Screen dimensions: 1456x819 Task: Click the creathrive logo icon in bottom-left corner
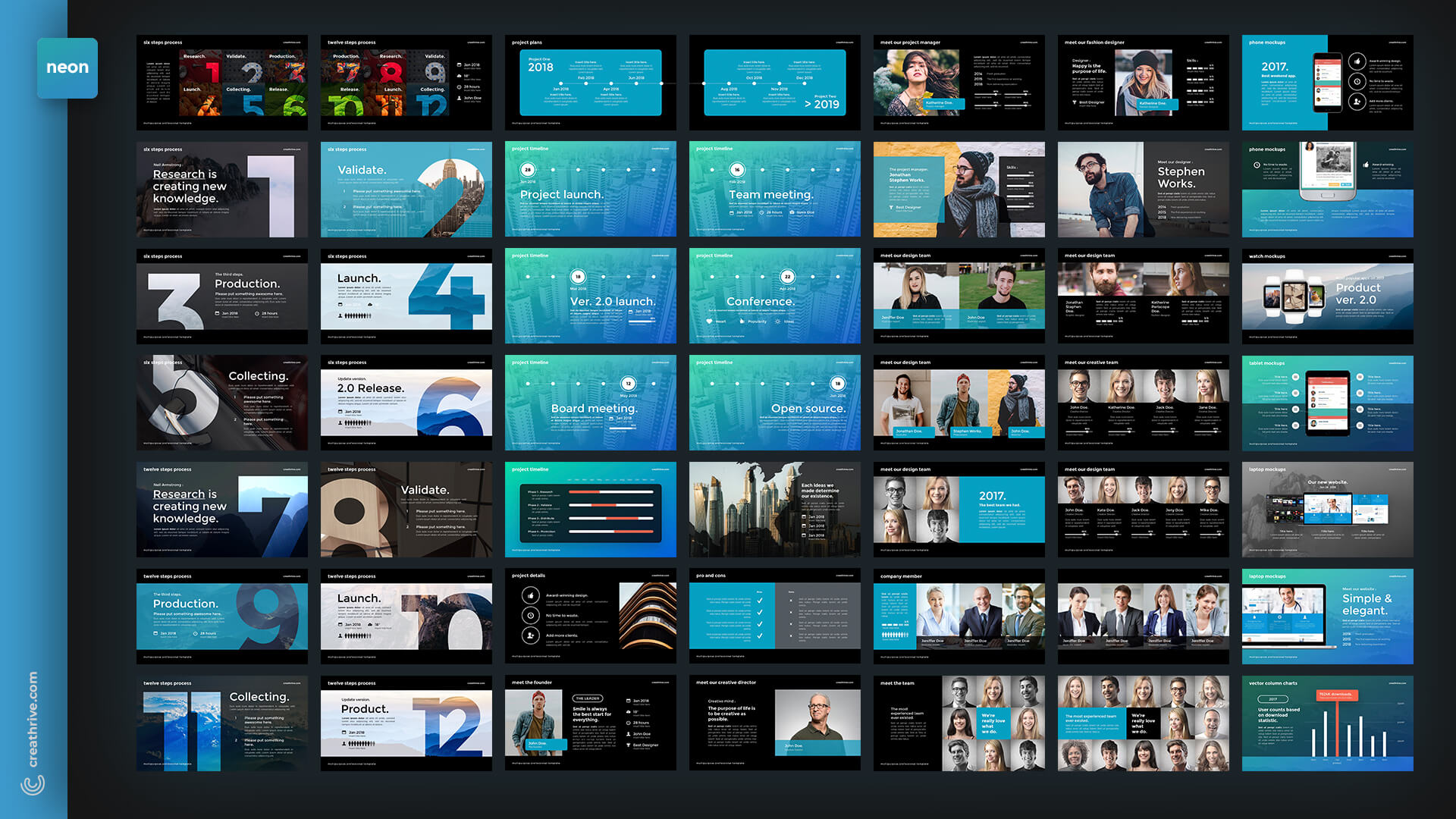pyautogui.click(x=32, y=785)
